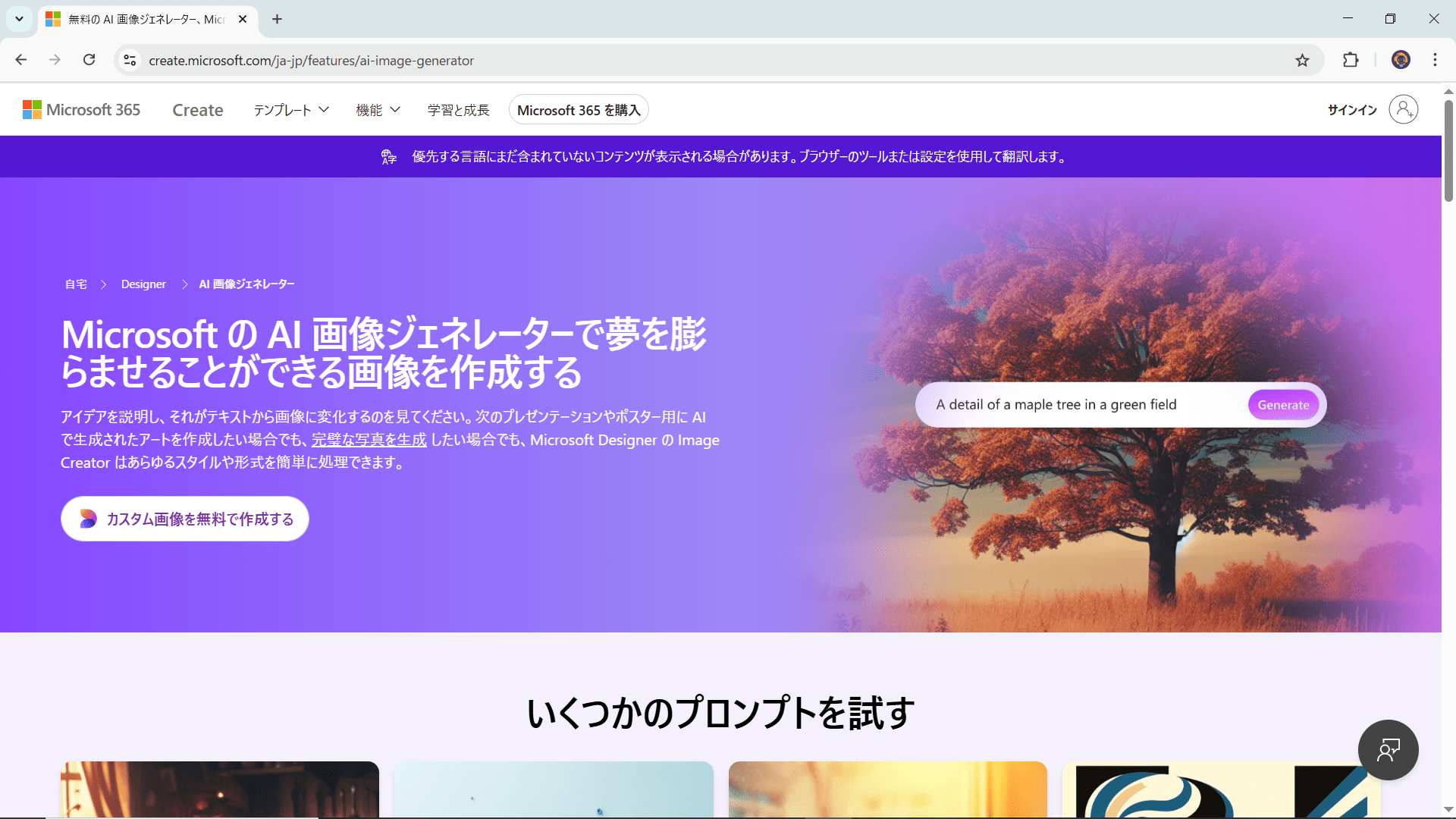The height and width of the screenshot is (819, 1456).
Task: Open the tab search dropdown arrow
Action: click(x=19, y=19)
